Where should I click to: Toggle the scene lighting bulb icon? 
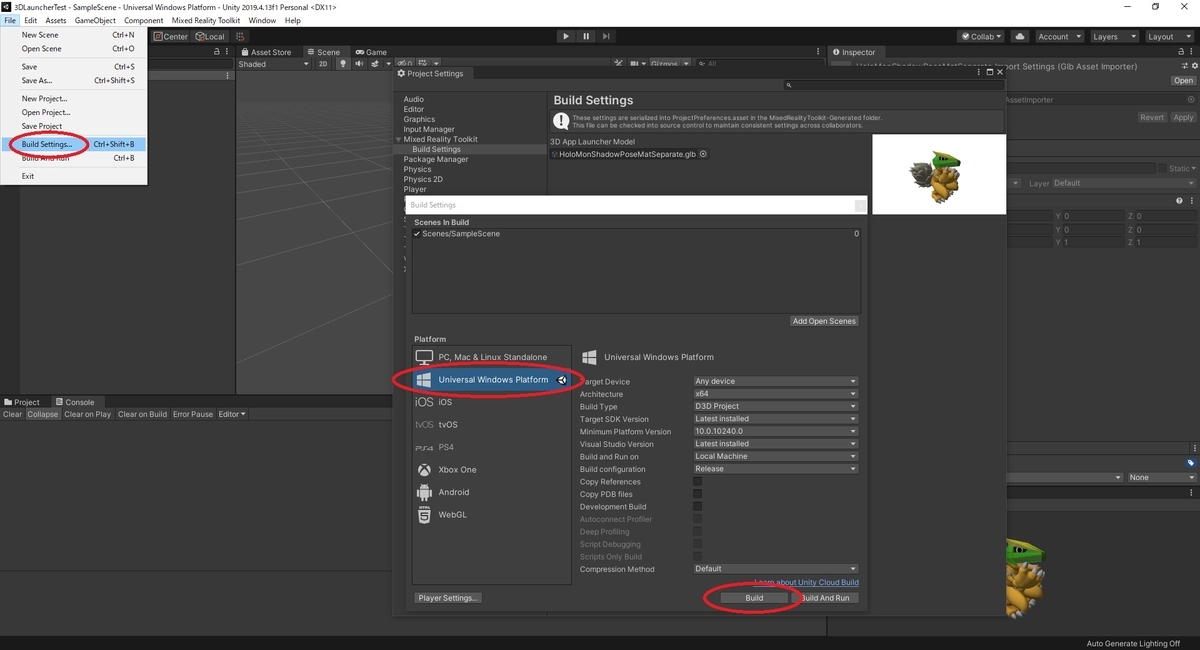click(x=342, y=64)
